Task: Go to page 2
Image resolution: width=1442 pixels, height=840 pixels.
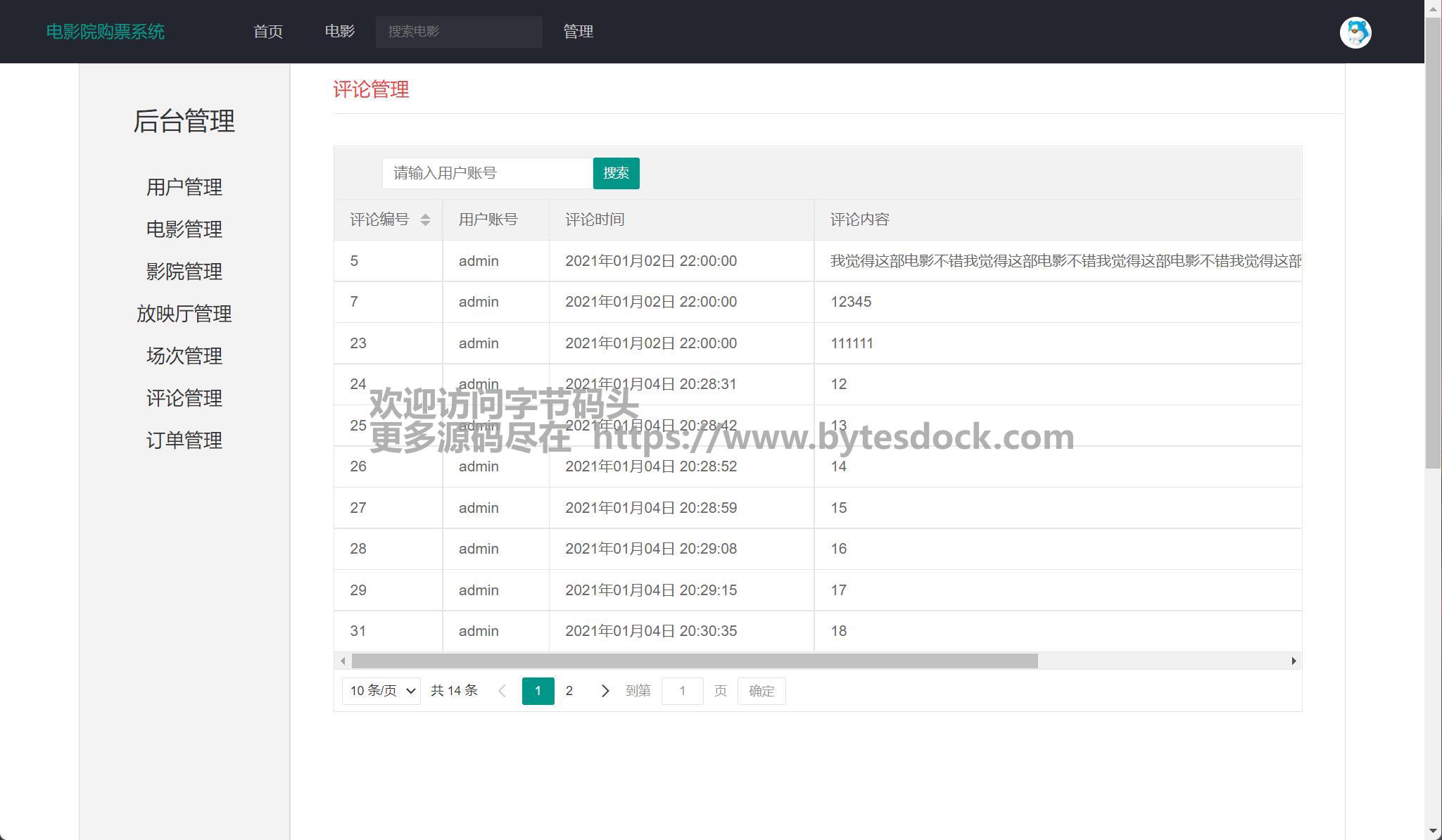Action: (569, 691)
